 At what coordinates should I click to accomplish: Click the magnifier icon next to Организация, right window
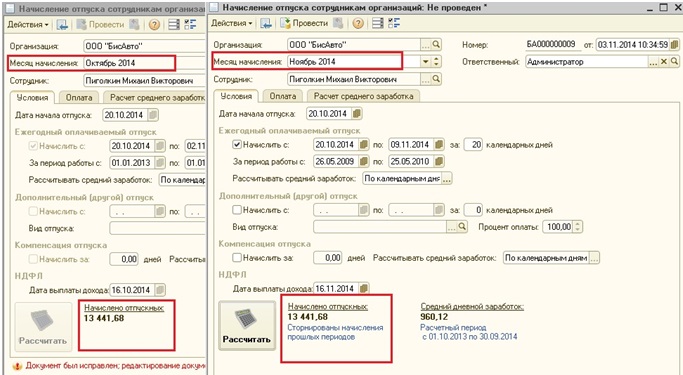[x=436, y=44]
